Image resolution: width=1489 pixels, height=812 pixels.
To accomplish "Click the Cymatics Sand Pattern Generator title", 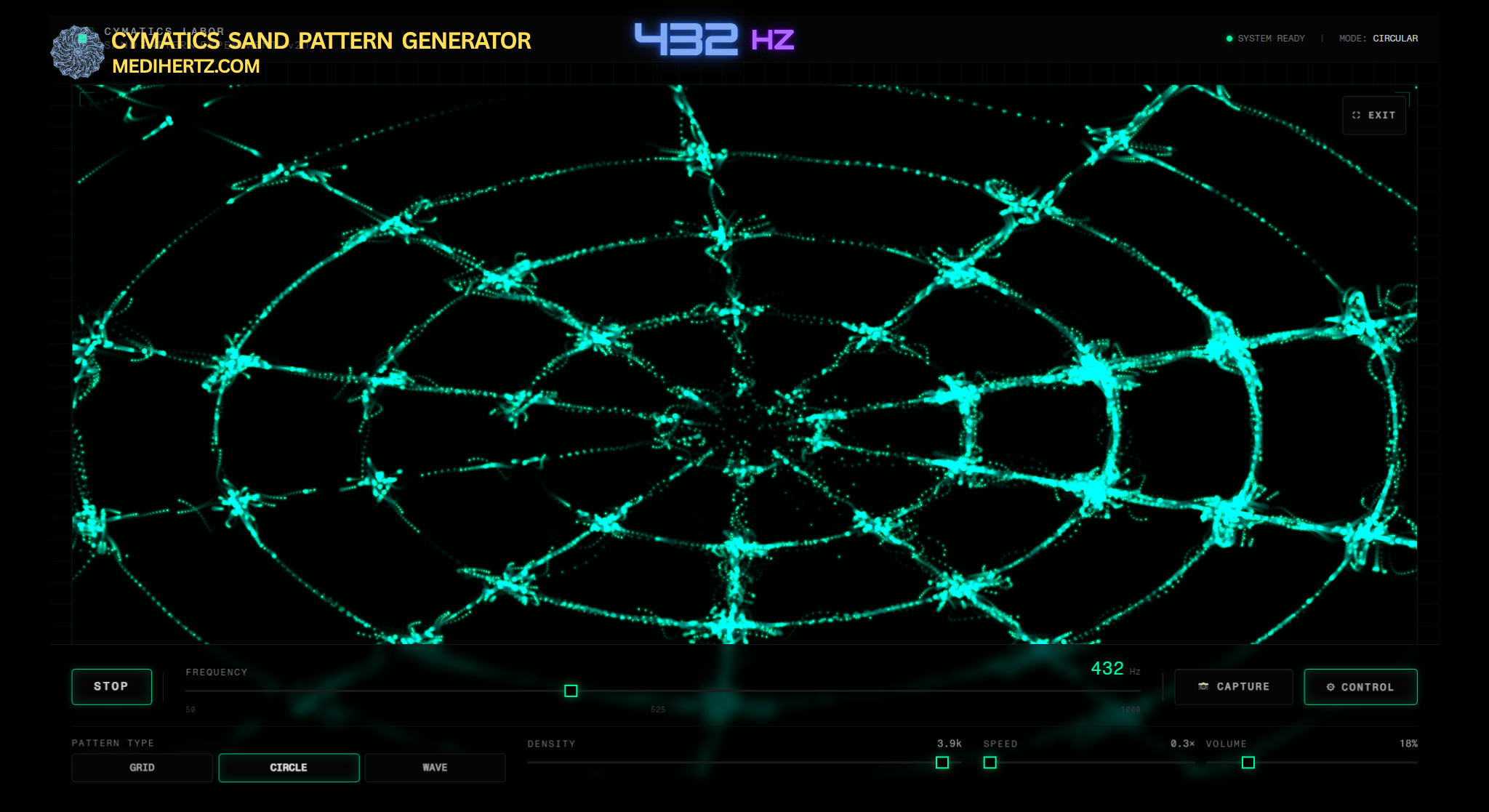I will point(321,41).
